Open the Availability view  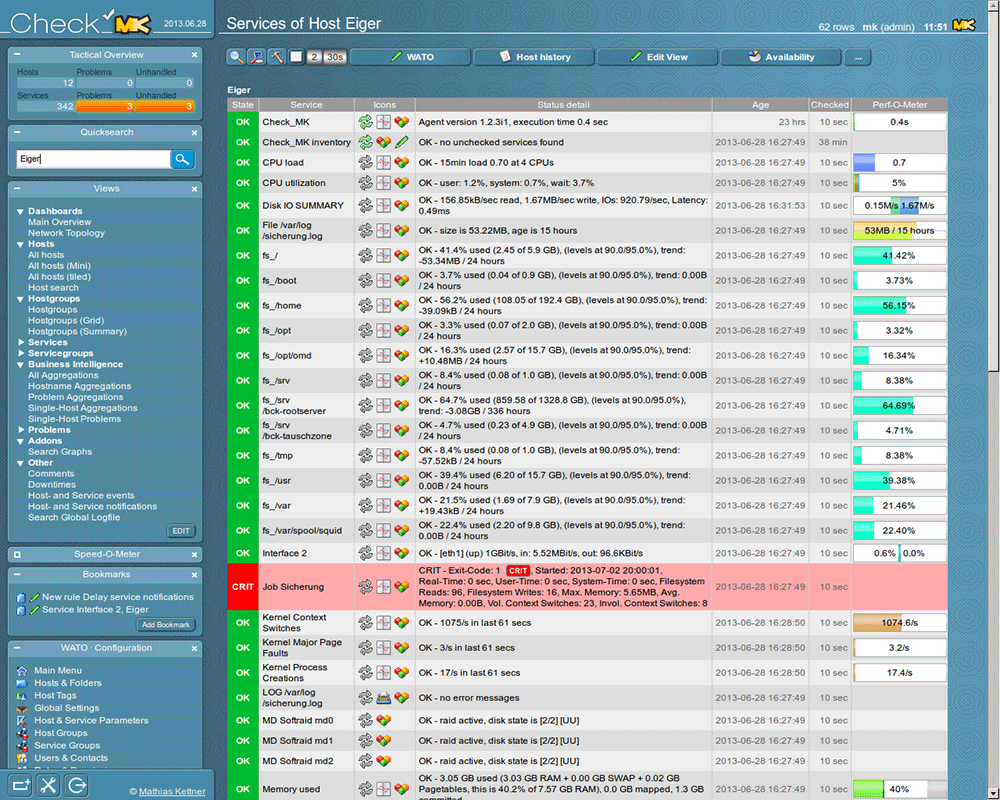click(x=781, y=57)
